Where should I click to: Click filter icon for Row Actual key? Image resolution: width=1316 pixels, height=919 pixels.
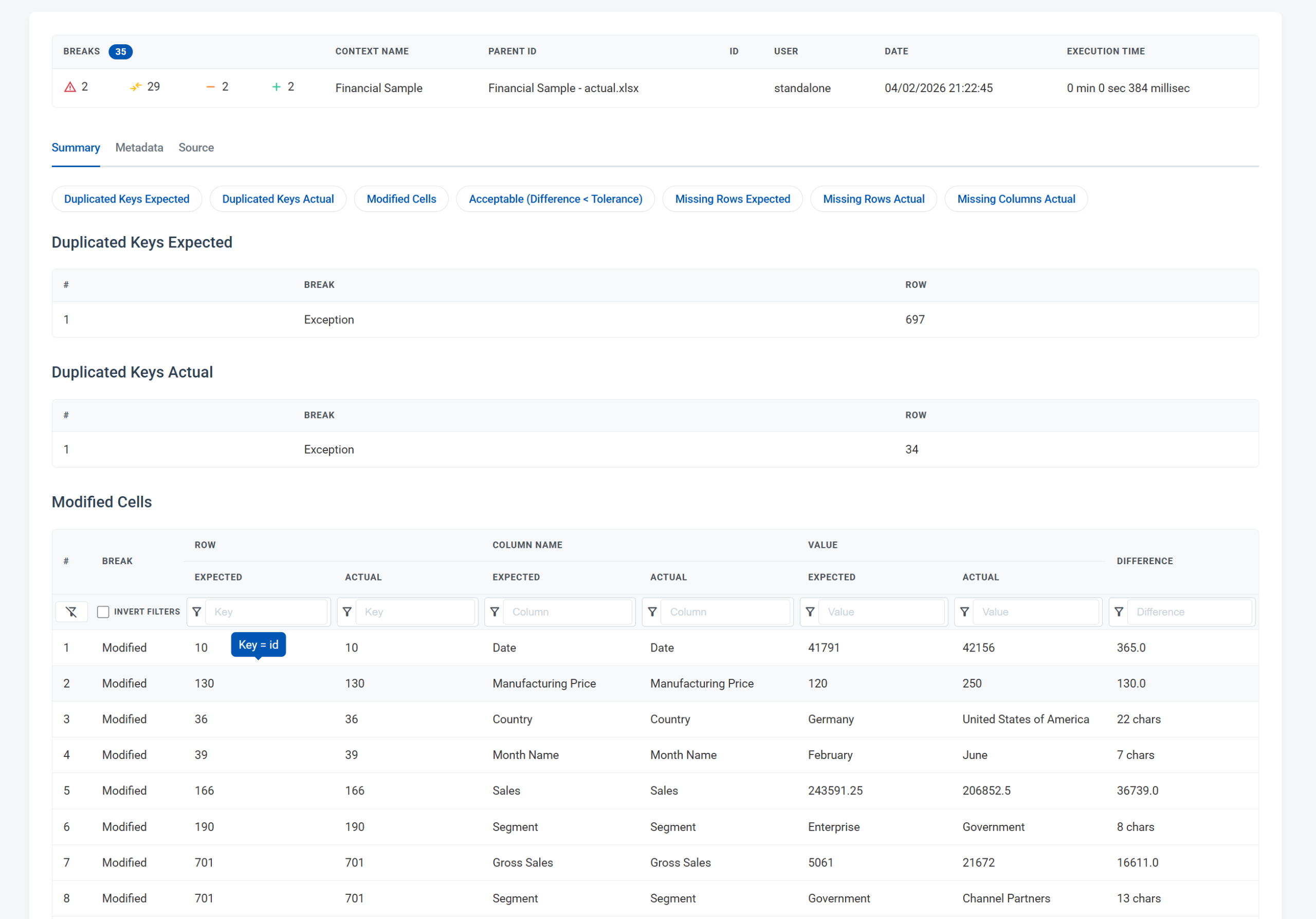[x=347, y=611]
